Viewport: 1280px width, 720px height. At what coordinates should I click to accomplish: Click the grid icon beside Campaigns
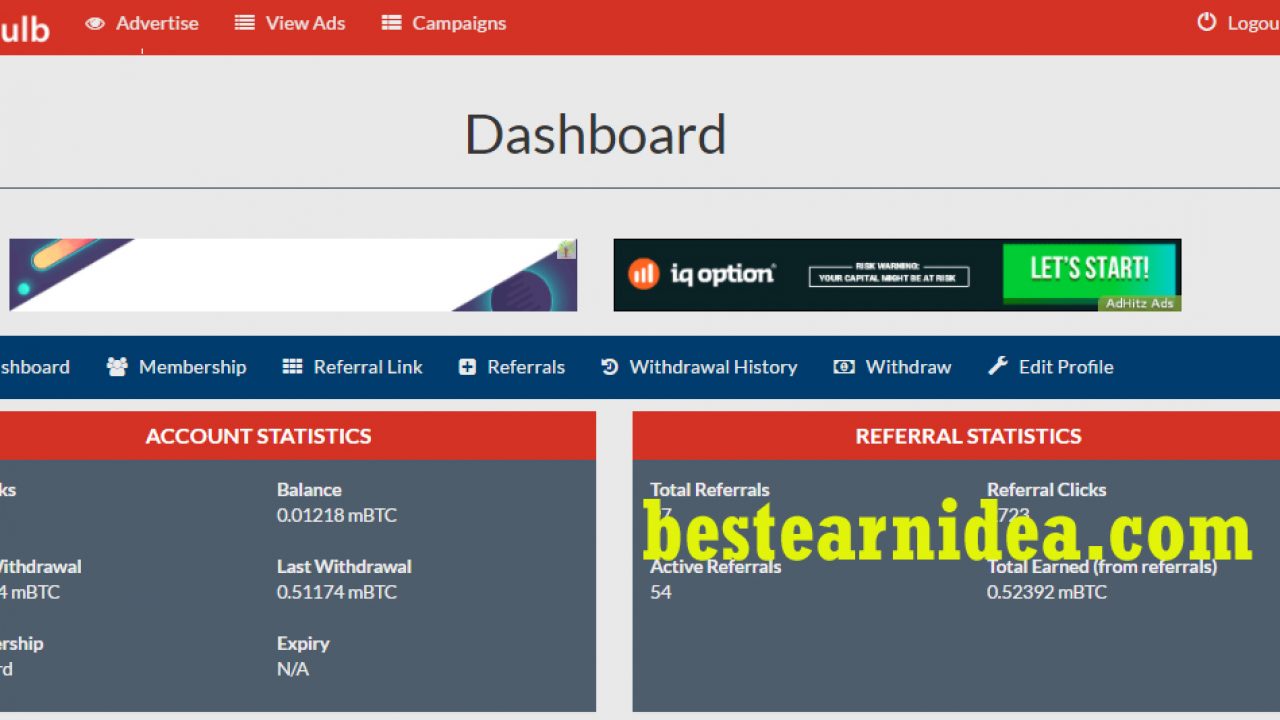[x=392, y=23]
